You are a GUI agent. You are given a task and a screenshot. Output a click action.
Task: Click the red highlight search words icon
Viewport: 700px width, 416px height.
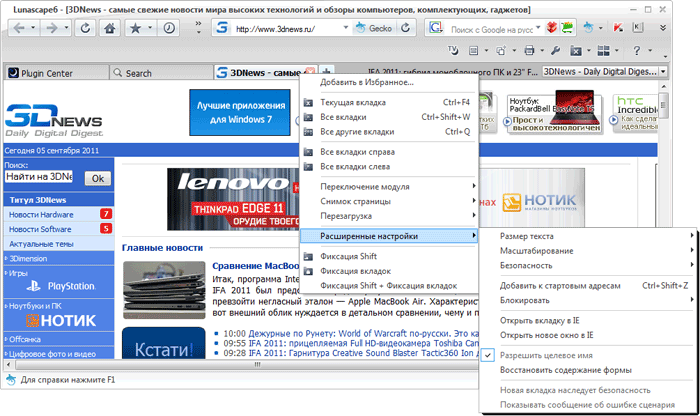(x=552, y=28)
